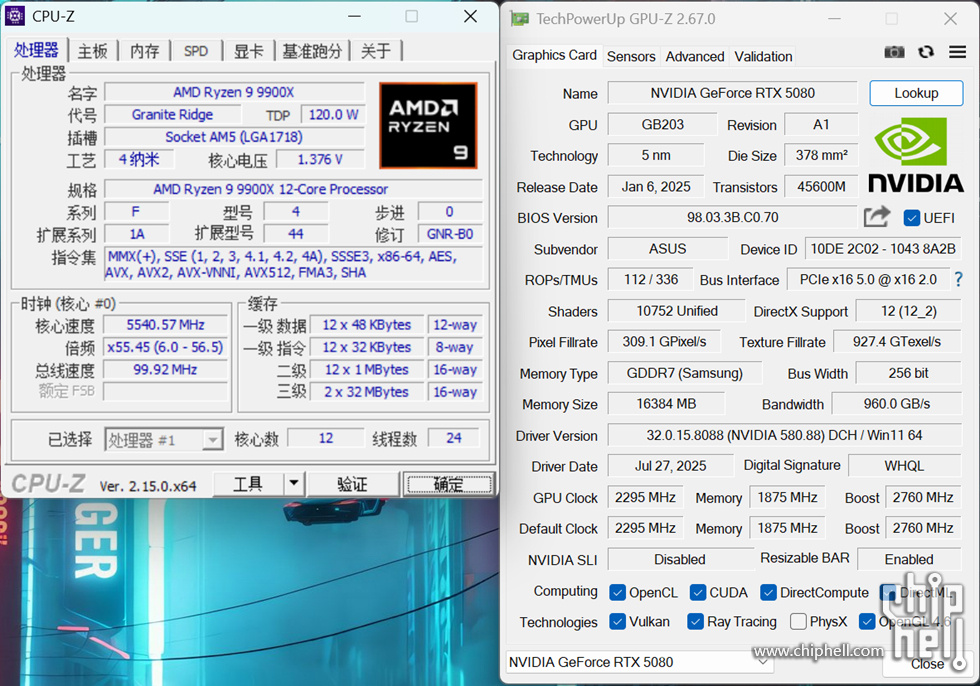Click the 核心电压 value 1.376 V
The height and width of the screenshot is (686, 980).
point(320,159)
